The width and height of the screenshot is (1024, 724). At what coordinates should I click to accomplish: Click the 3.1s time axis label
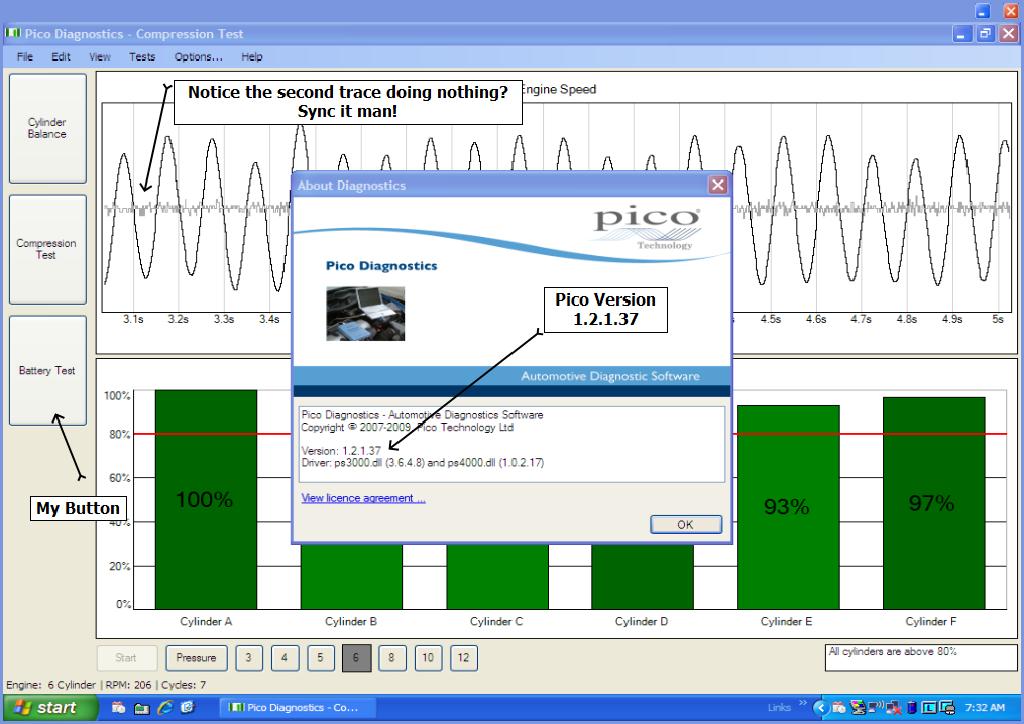click(133, 319)
